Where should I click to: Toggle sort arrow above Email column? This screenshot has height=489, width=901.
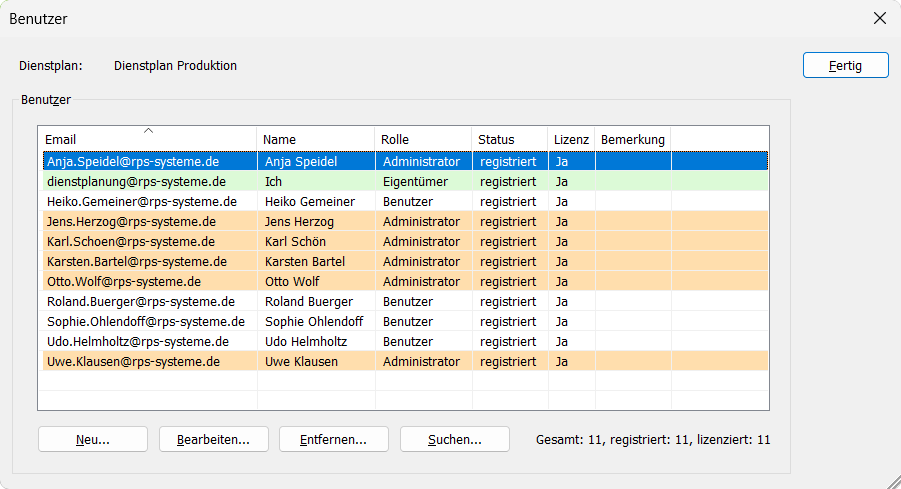click(x=148, y=130)
